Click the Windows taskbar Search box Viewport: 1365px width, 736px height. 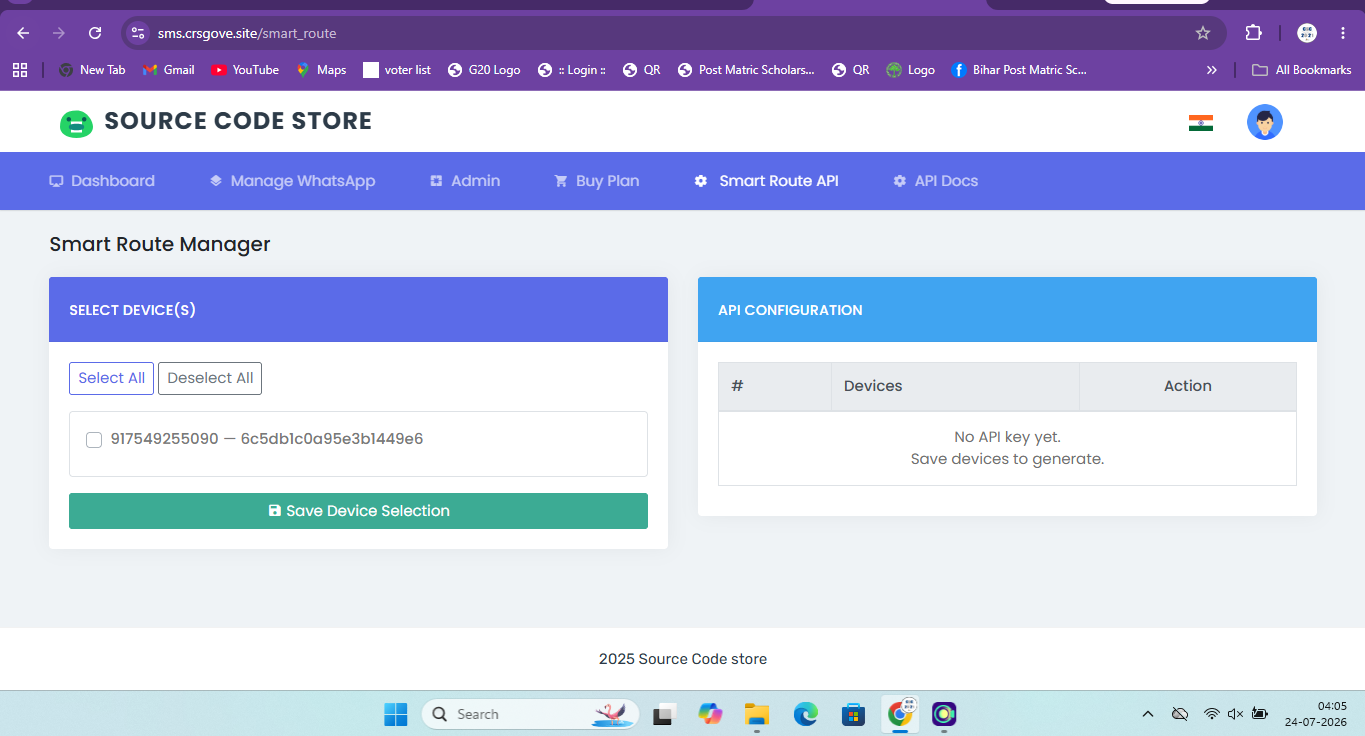530,714
